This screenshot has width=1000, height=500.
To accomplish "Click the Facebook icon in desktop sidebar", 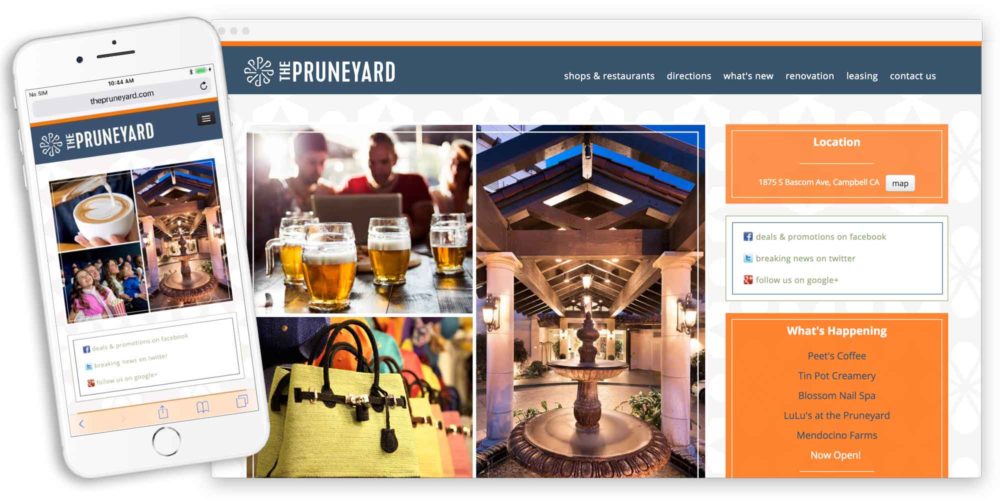I will click(748, 237).
